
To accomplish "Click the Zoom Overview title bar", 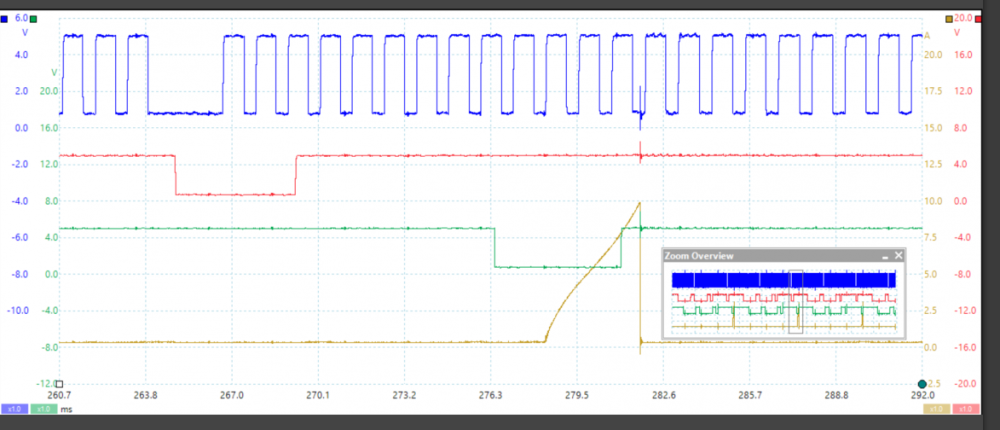I will [784, 255].
